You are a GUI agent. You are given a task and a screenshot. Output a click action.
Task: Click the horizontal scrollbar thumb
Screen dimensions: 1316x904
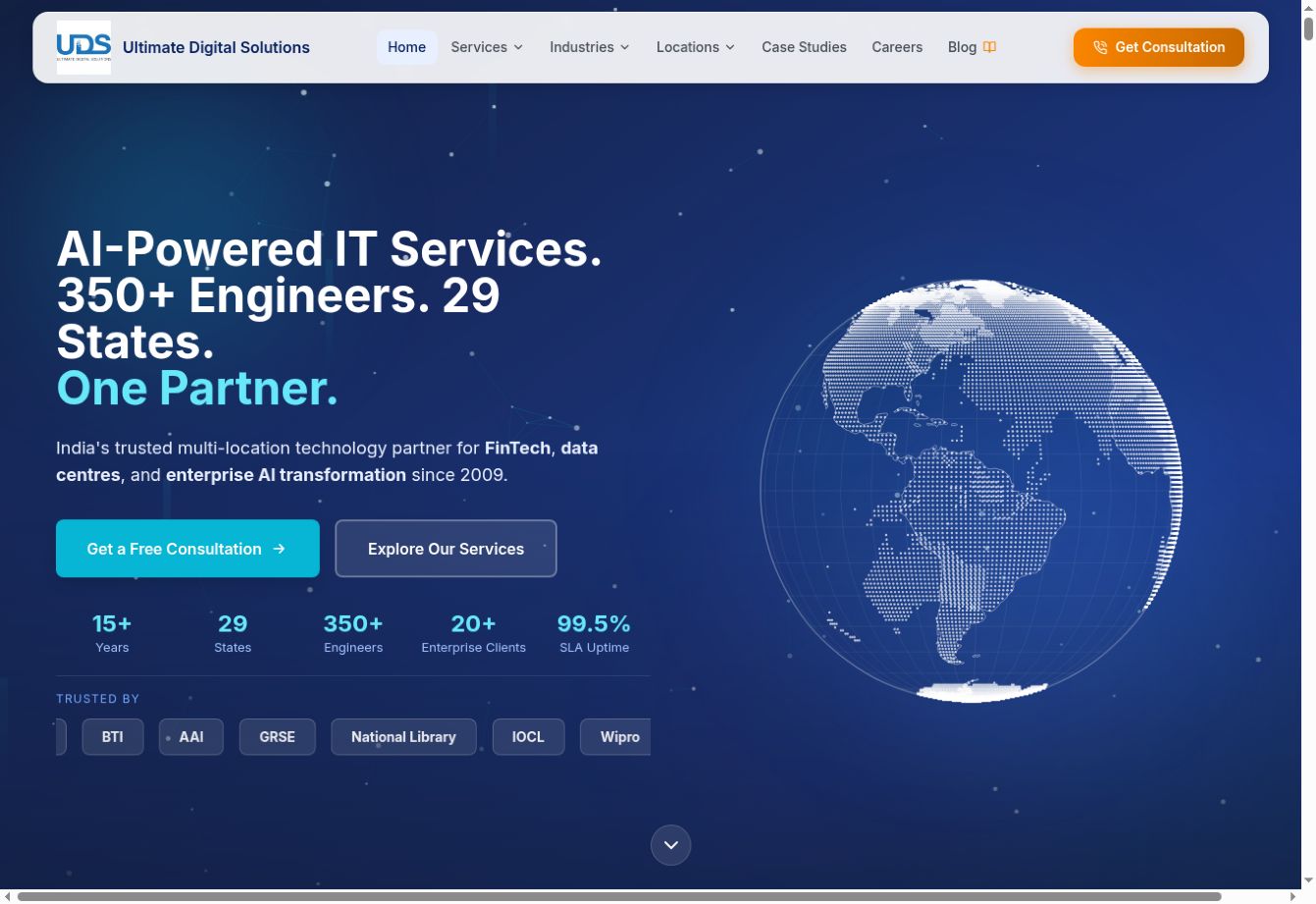coord(619,896)
